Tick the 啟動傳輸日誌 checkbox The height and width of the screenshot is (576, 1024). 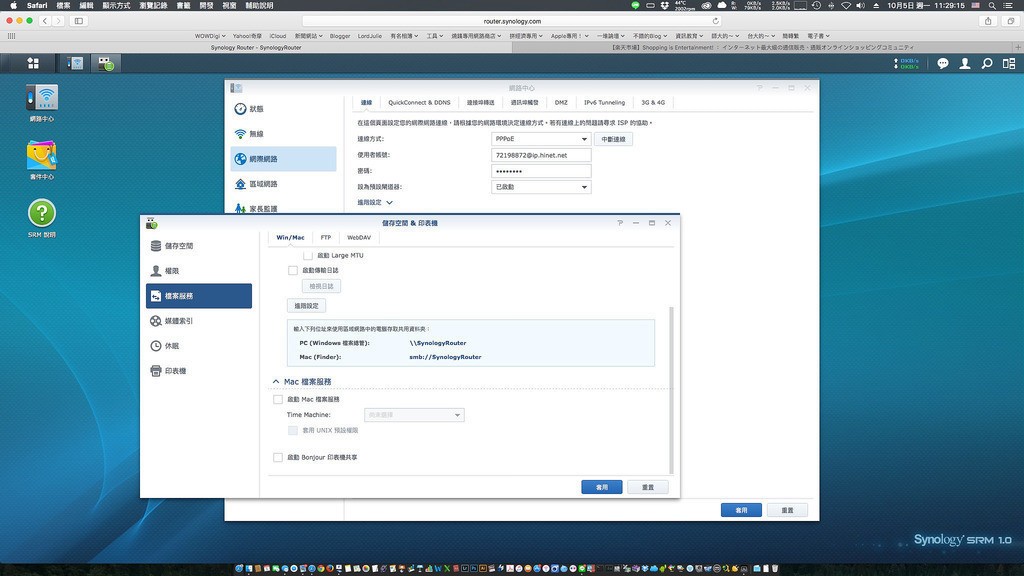[293, 270]
